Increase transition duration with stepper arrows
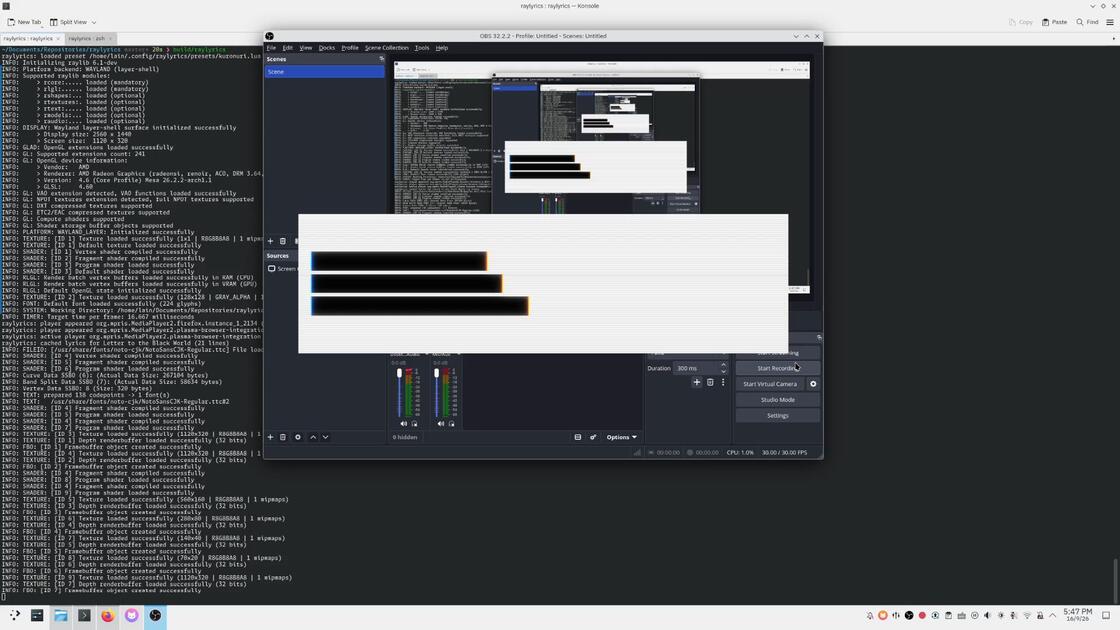 (724, 365)
